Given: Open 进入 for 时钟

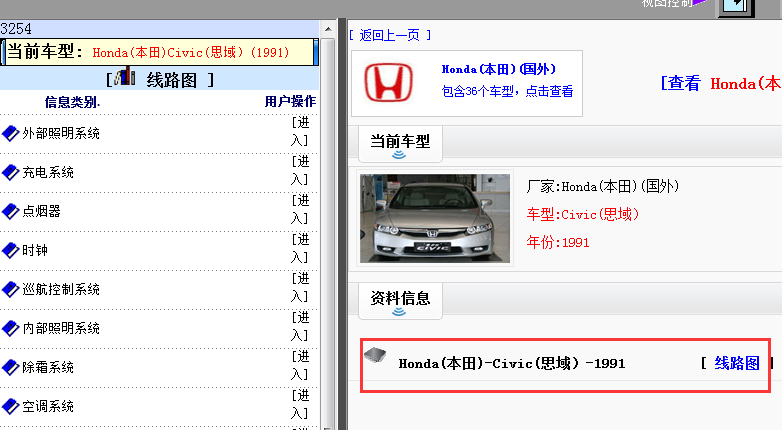Looking at the screenshot, I should tap(300, 248).
